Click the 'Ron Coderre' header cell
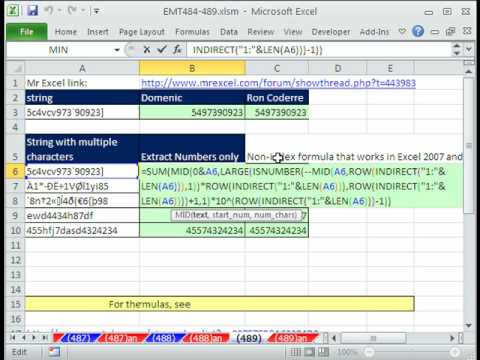 point(277,98)
